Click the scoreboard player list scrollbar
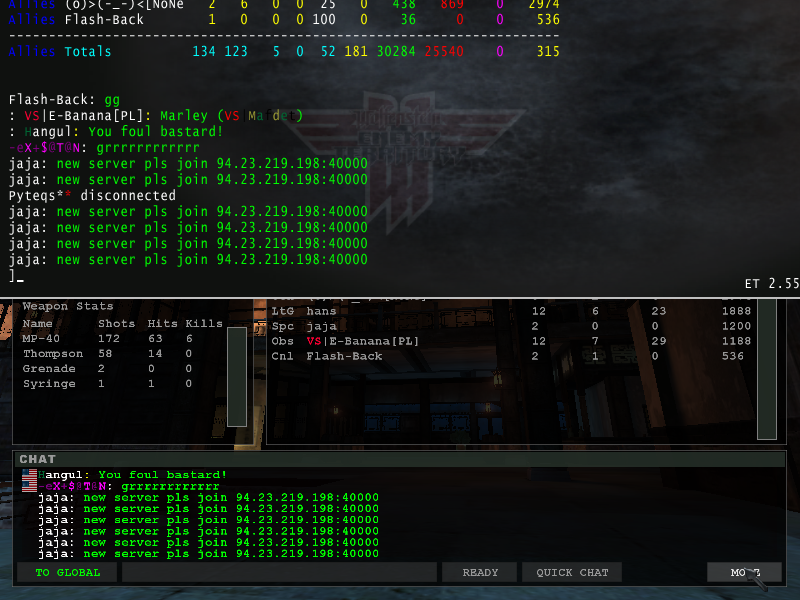This screenshot has height=600, width=800. point(766,368)
